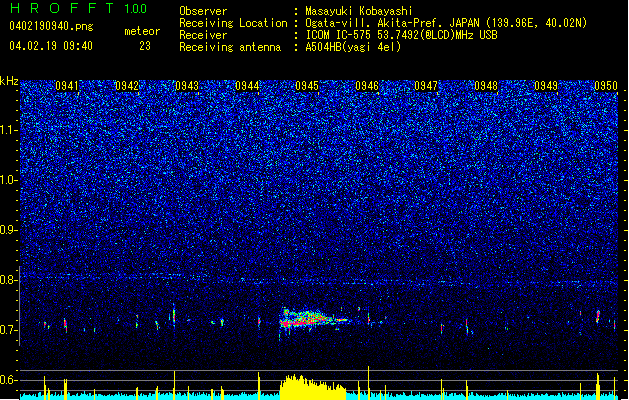Click the 0944 time marker
Image resolution: width=629 pixels, height=400 pixels.
click(247, 86)
